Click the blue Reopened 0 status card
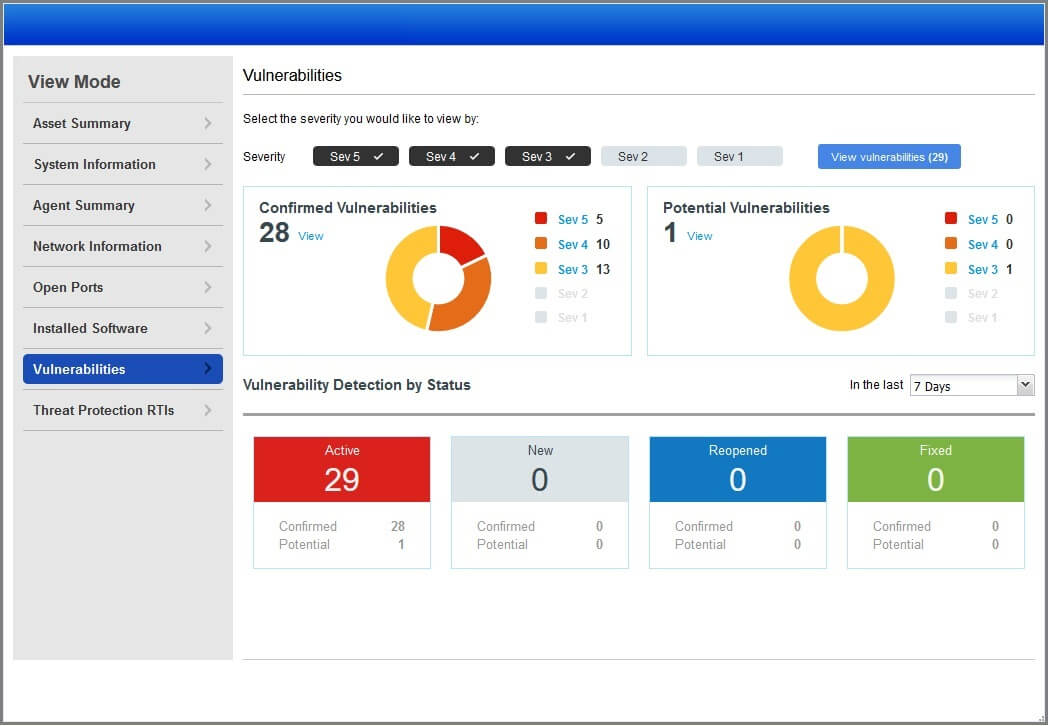The image size is (1048, 726). point(738,469)
